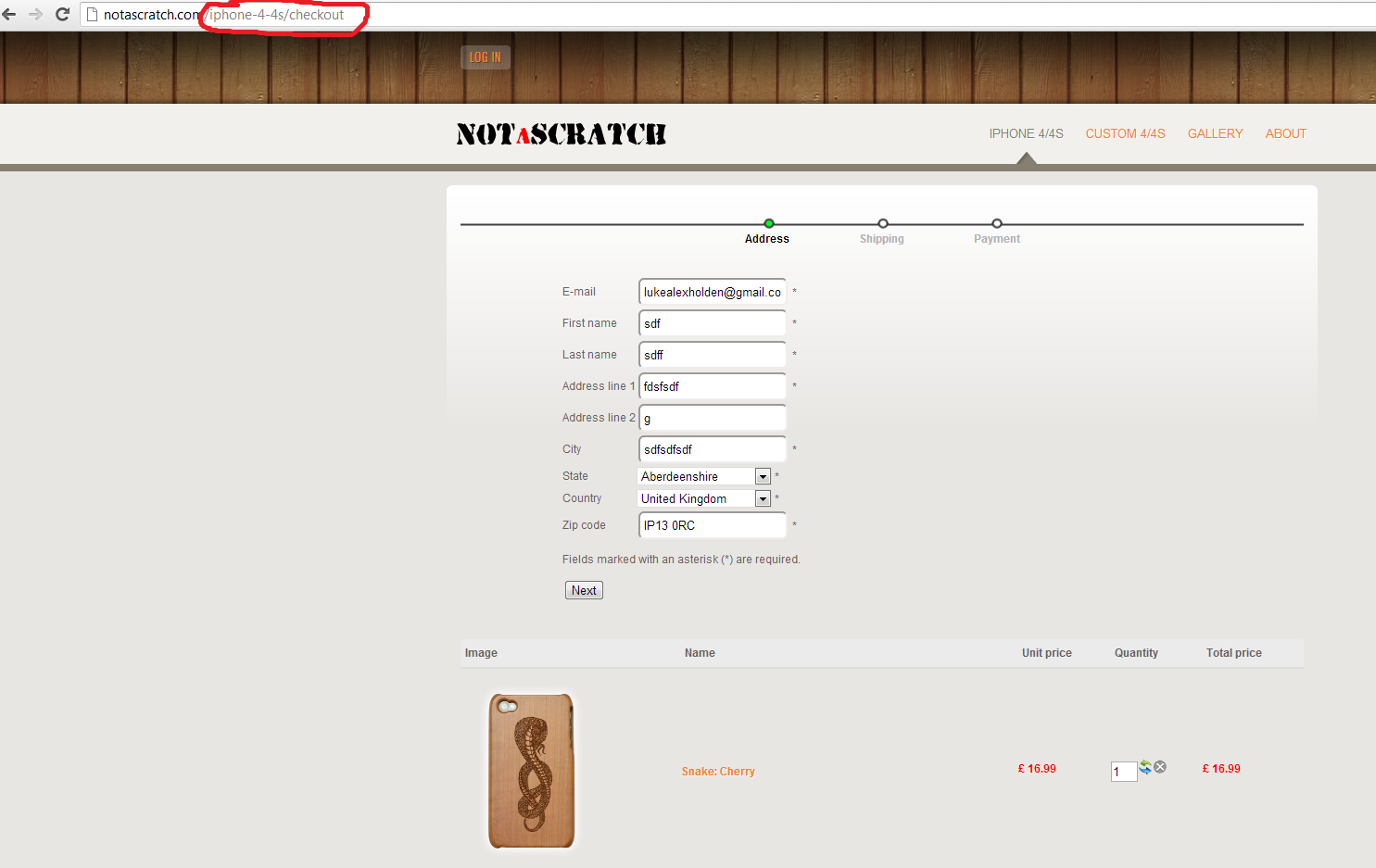Go back using the browser back arrow

tap(9, 15)
